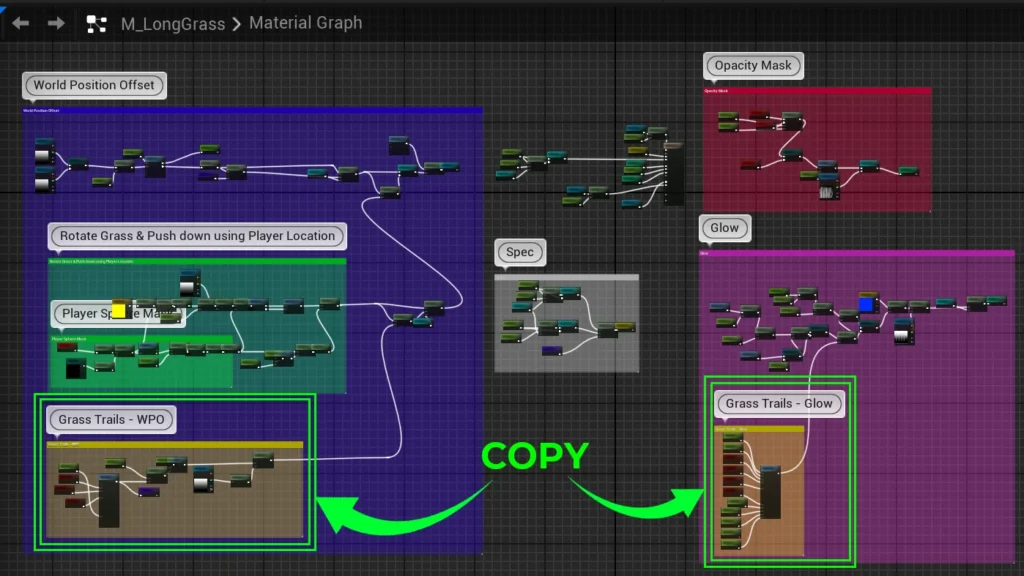Screen dimensions: 1024x576
Task: Select the Opacity Mask comment label
Action: coord(752,66)
